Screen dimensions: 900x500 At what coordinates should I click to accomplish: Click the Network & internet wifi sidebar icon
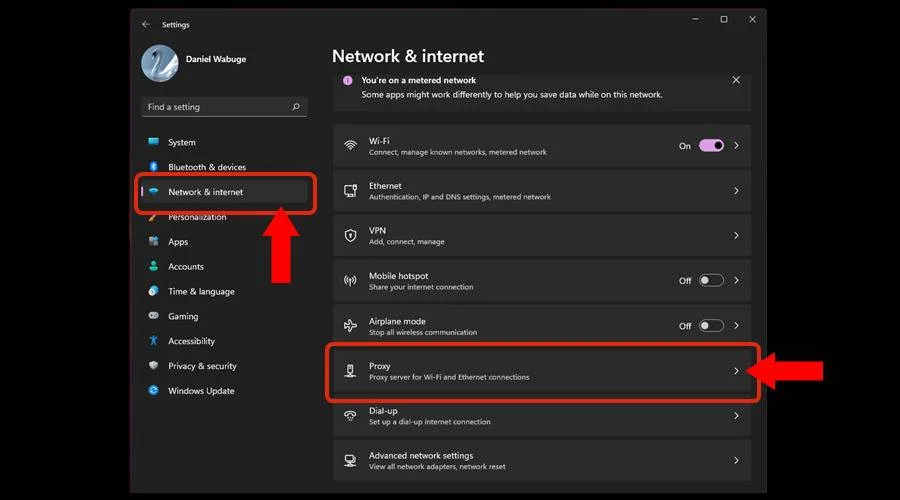coord(153,191)
